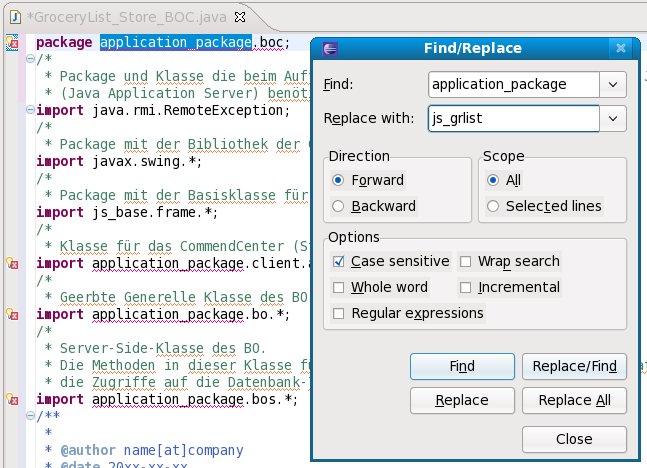Open the Find field history dropdown

point(612,85)
